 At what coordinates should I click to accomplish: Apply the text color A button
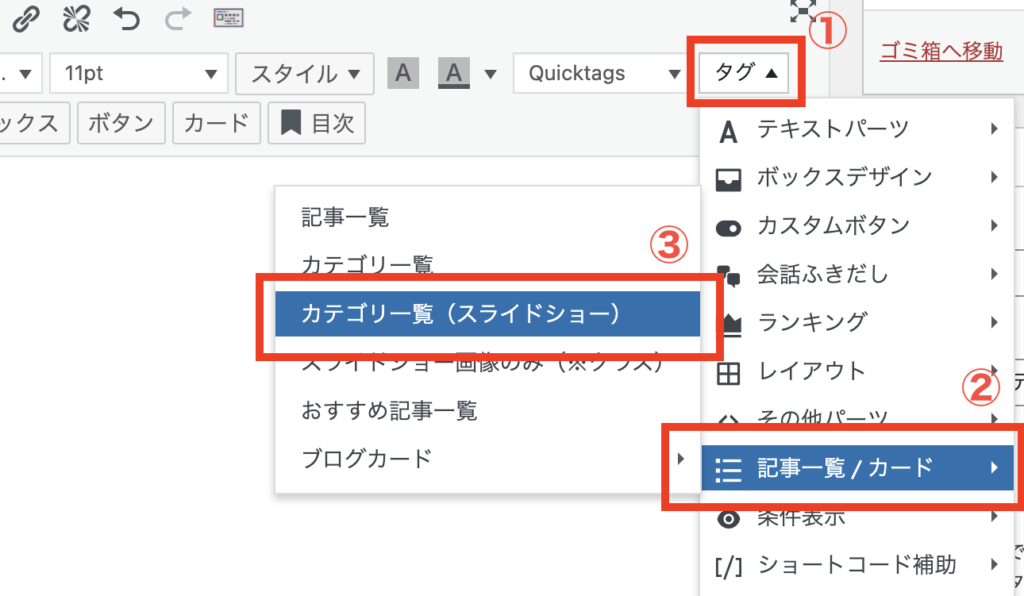pos(403,74)
